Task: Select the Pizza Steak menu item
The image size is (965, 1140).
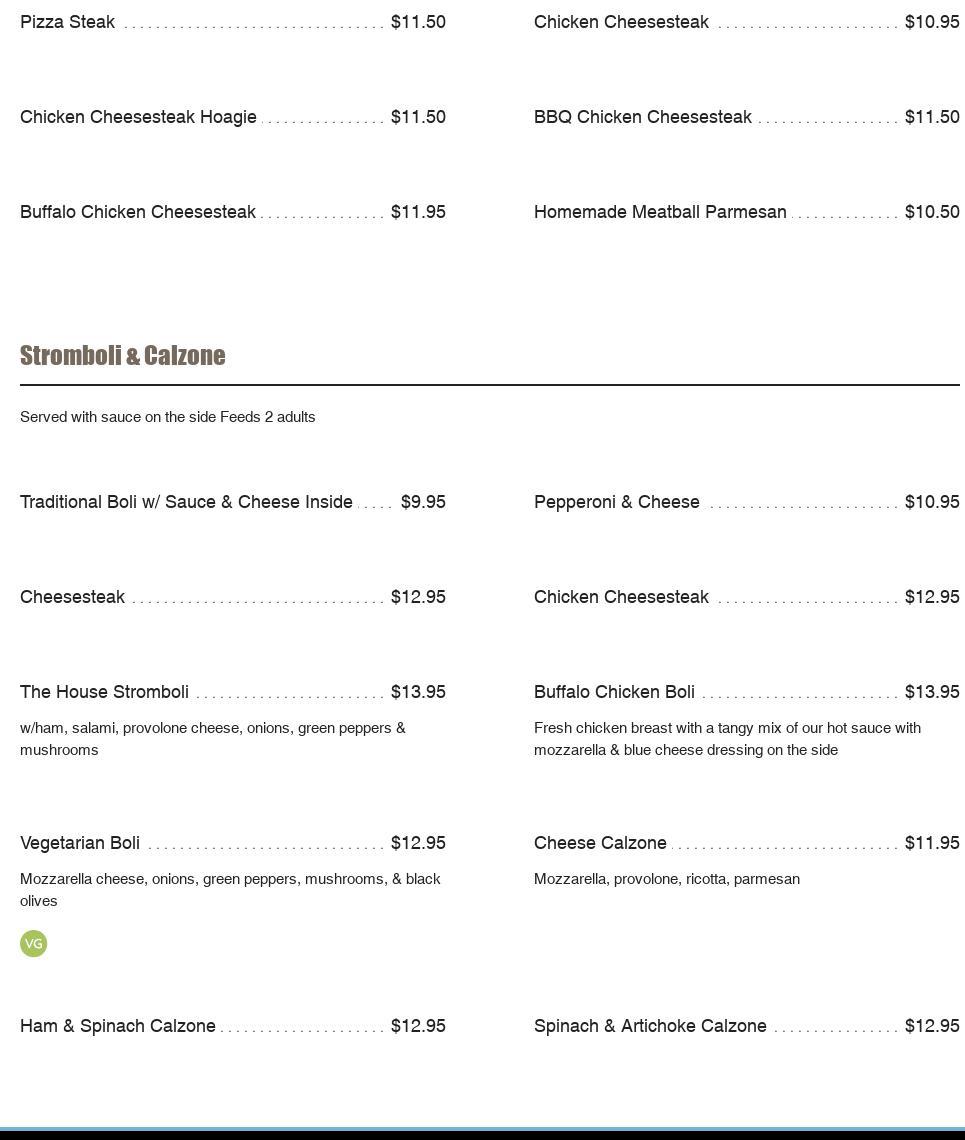Action: click(x=67, y=22)
